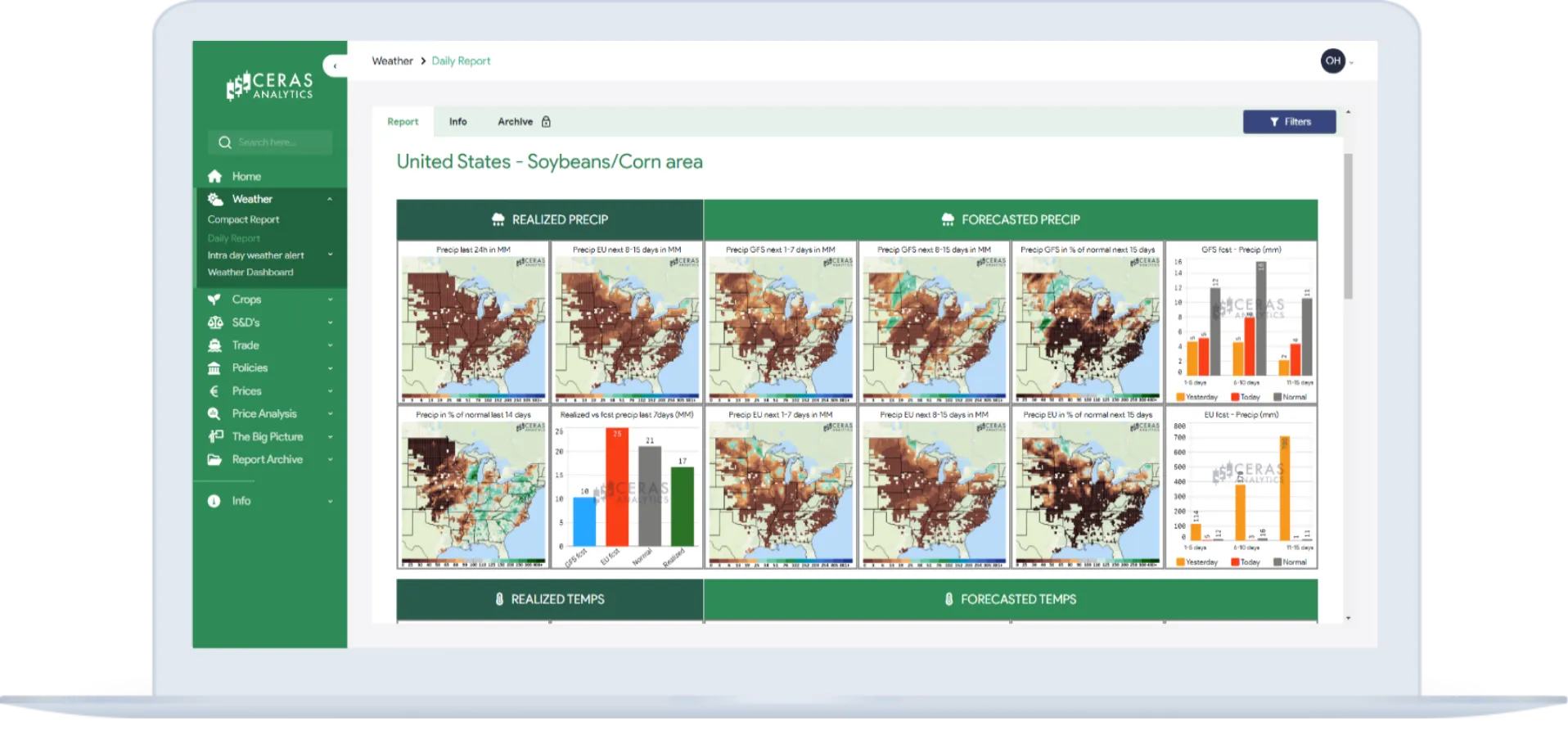This screenshot has height=735, width=1568.
Task: Click the rain cloud icon in Realized Precip
Action: pos(498,219)
